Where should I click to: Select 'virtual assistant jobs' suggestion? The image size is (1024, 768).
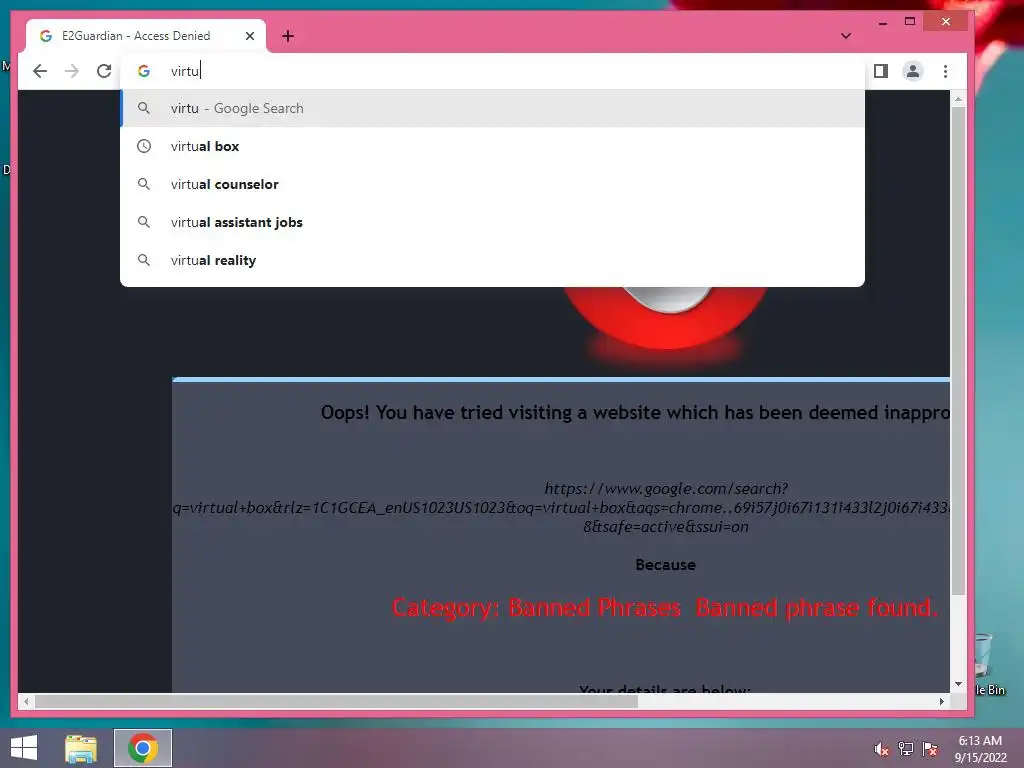coord(492,222)
